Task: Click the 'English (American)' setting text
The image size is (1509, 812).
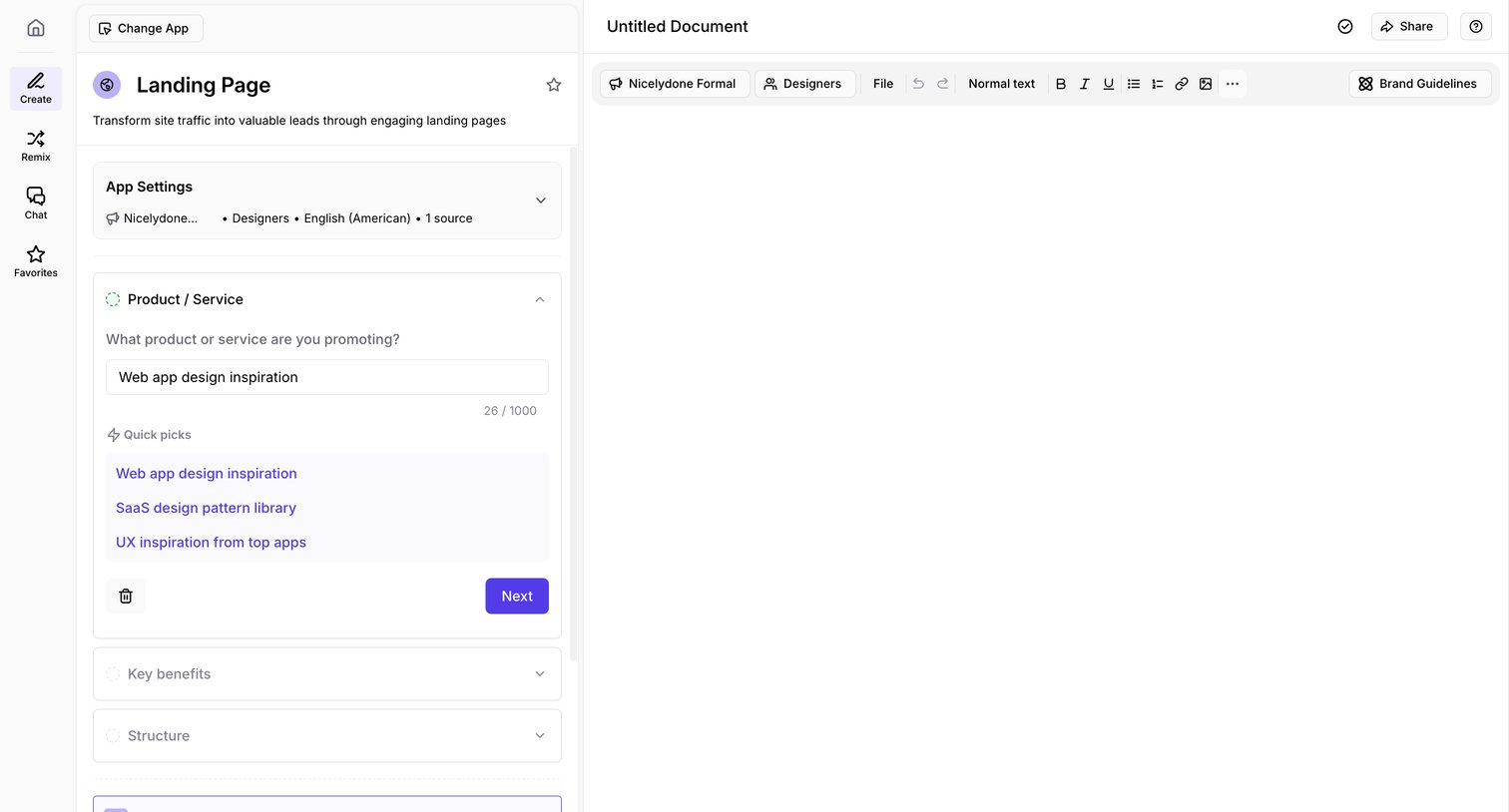Action: click(357, 218)
